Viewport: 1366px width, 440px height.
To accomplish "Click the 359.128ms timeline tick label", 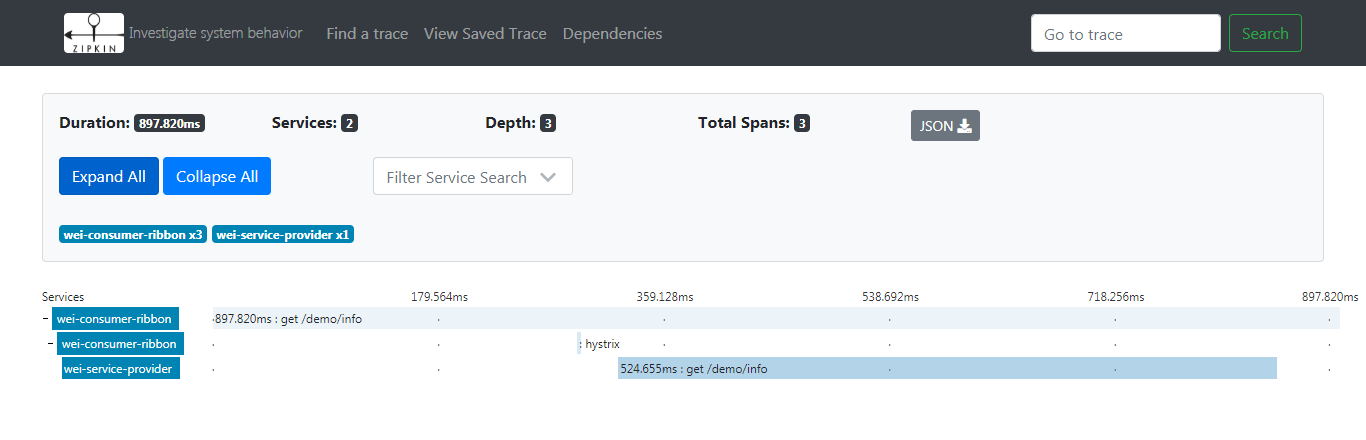I will (665, 297).
